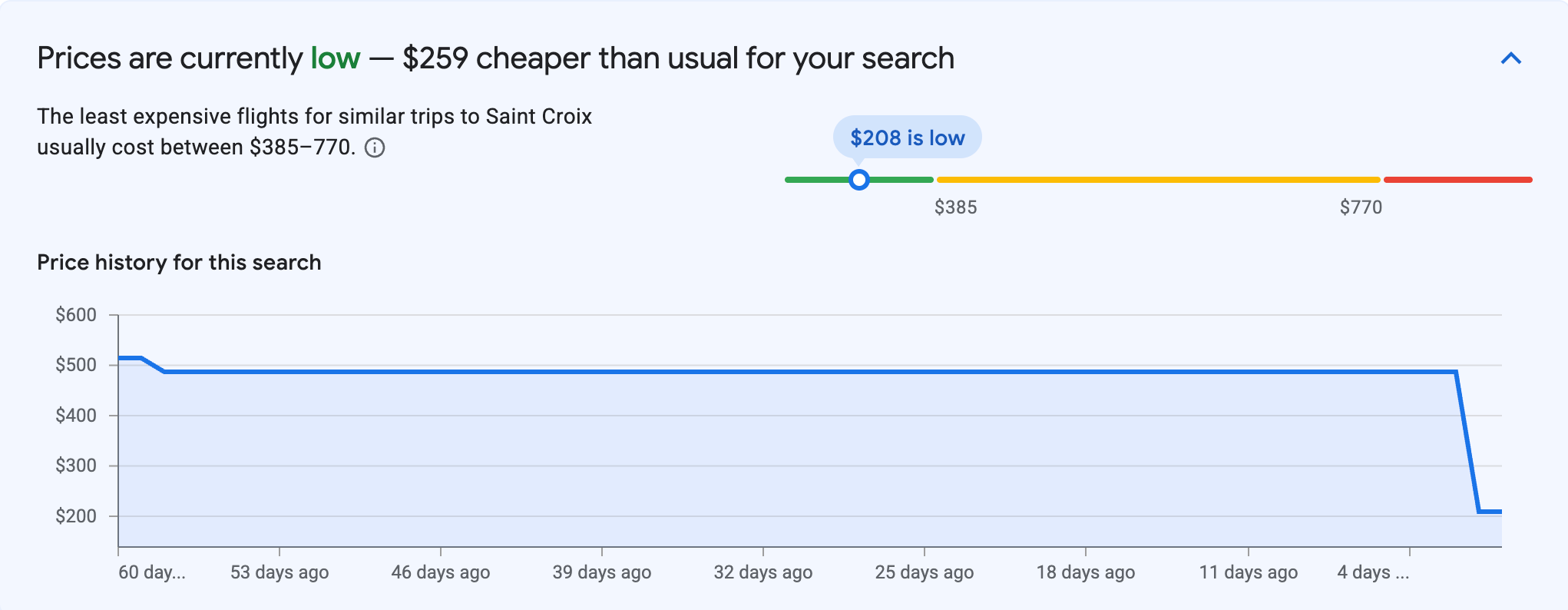
Task: Select the "18 days ago" axis label
Action: (x=1086, y=572)
